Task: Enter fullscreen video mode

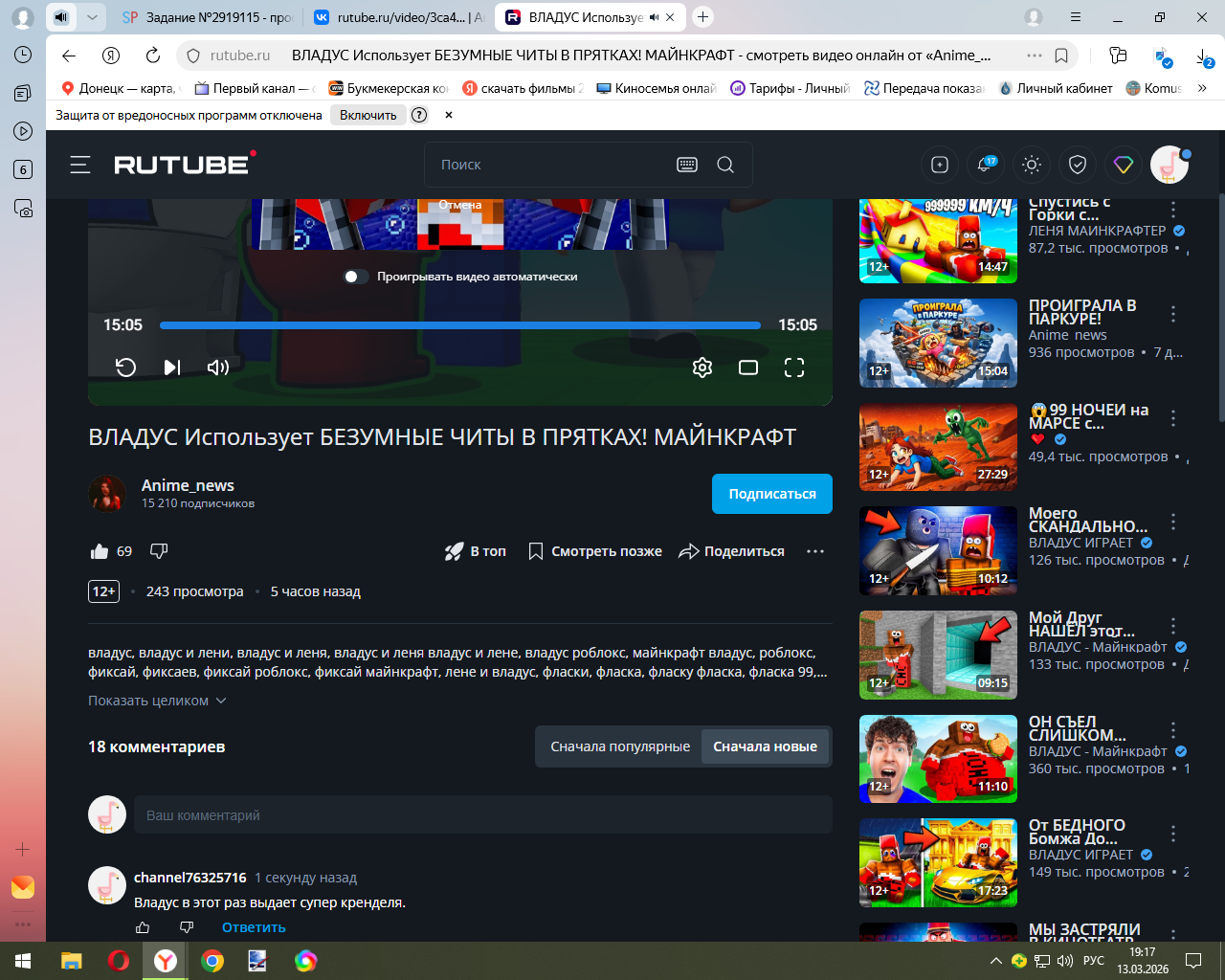Action: coord(794,367)
